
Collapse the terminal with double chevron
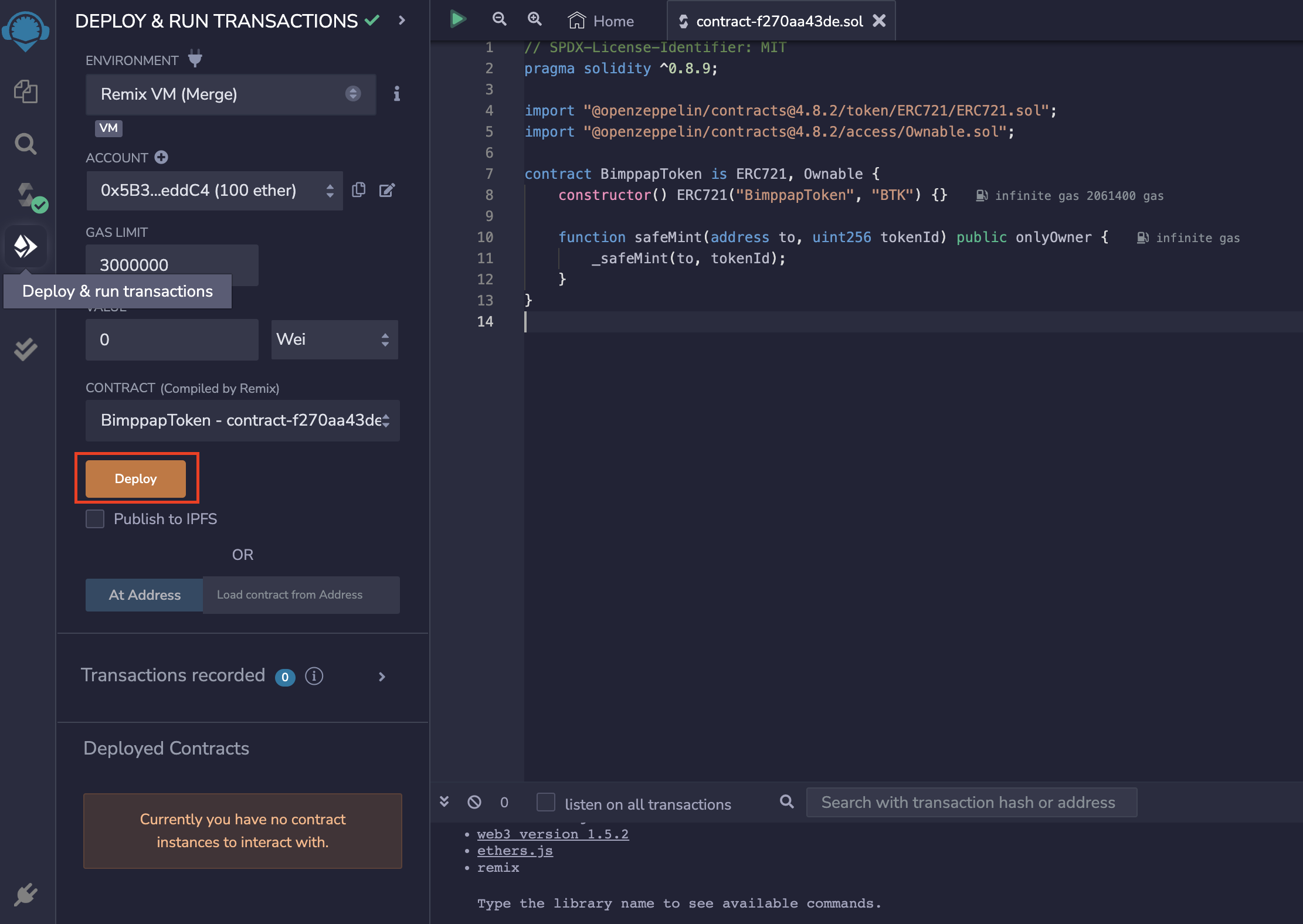point(444,801)
